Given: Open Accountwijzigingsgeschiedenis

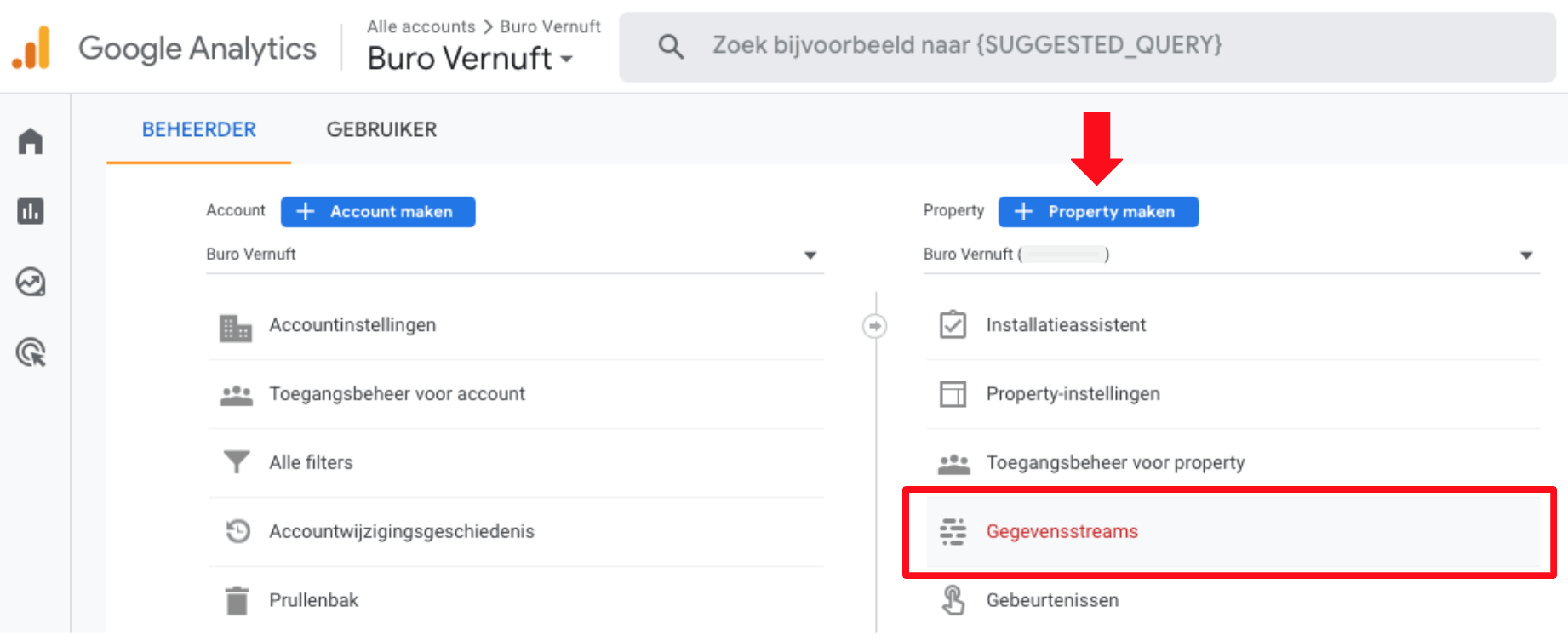Looking at the screenshot, I should 402,531.
